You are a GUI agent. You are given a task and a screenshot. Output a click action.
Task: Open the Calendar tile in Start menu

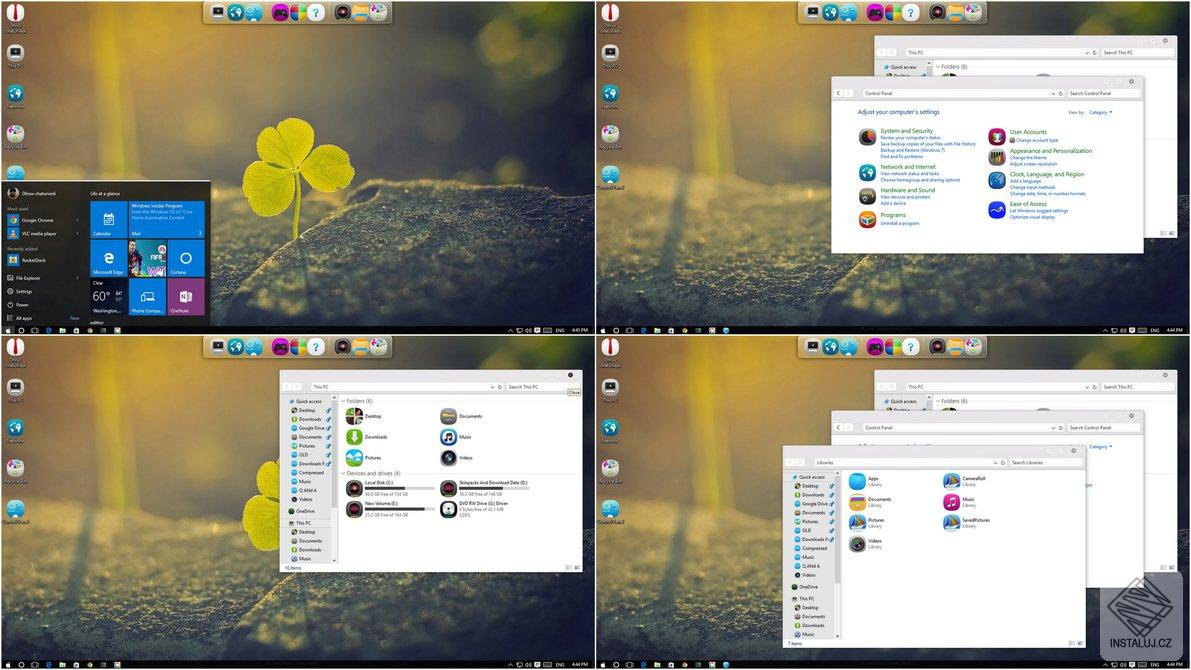coord(109,220)
